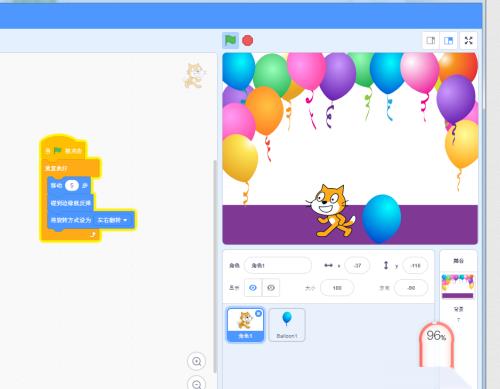Zoom in the code workspace
Screen dimensions: 500x389
197,361
